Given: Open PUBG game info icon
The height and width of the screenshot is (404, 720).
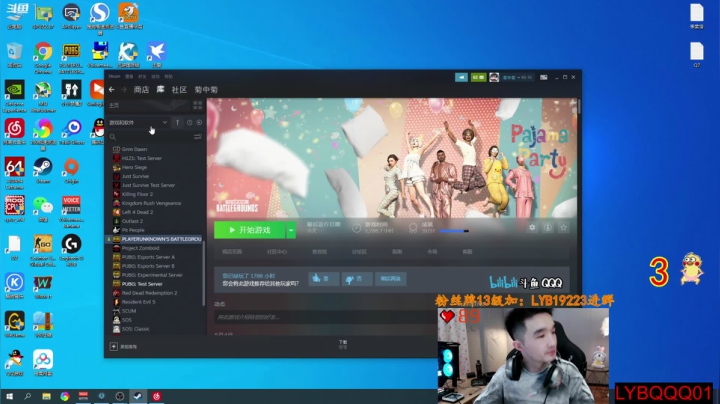Looking at the screenshot, I should pyautogui.click(x=548, y=227).
